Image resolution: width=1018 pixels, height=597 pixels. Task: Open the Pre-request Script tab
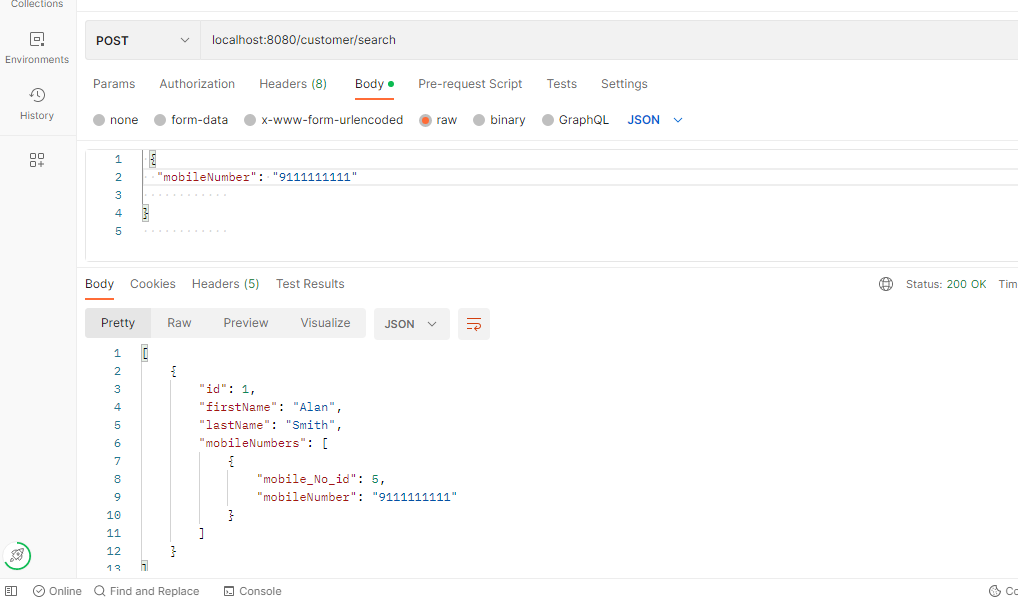(470, 84)
